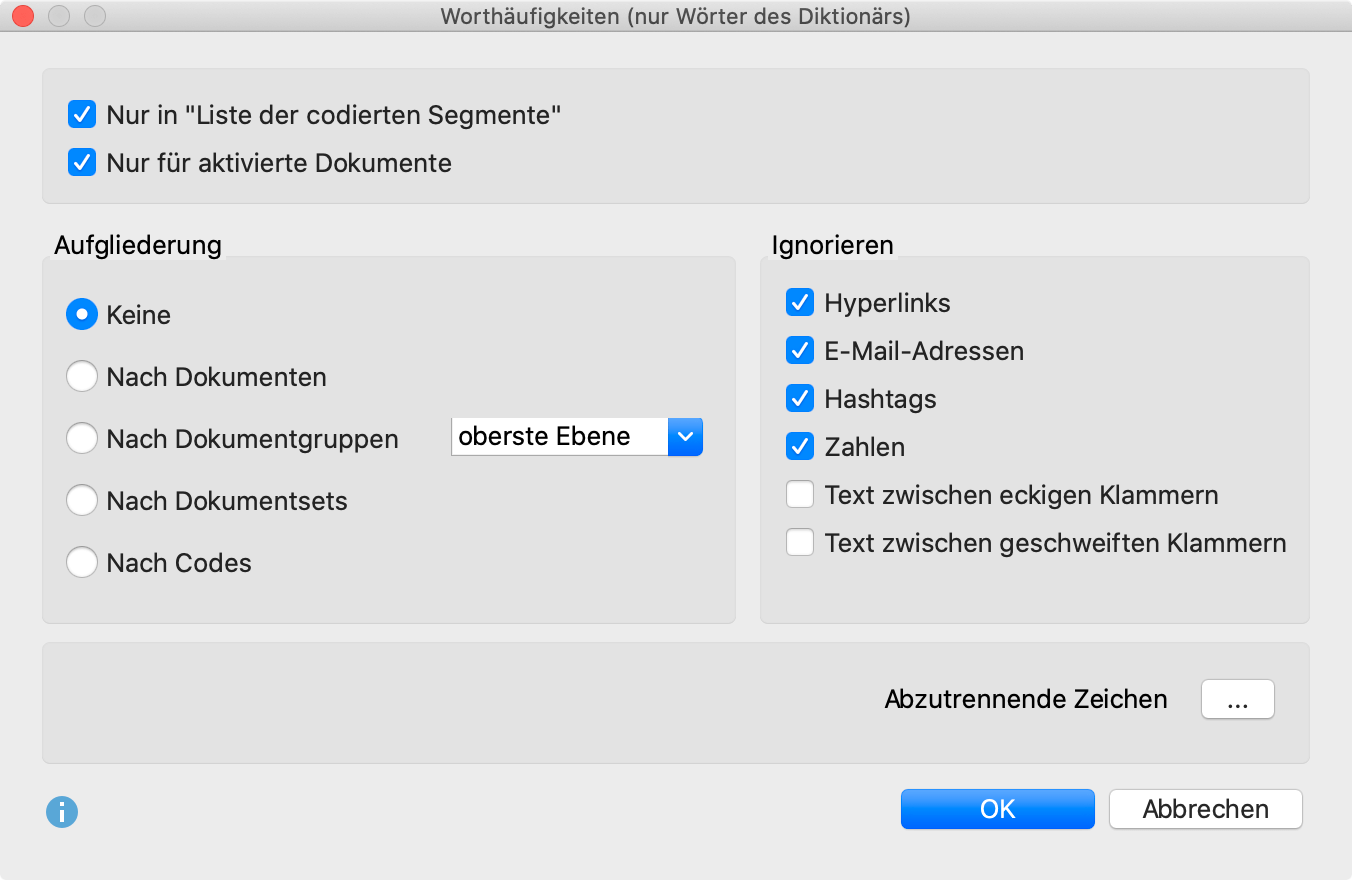Enable Text zwischen eckigen Klammern

click(x=800, y=494)
